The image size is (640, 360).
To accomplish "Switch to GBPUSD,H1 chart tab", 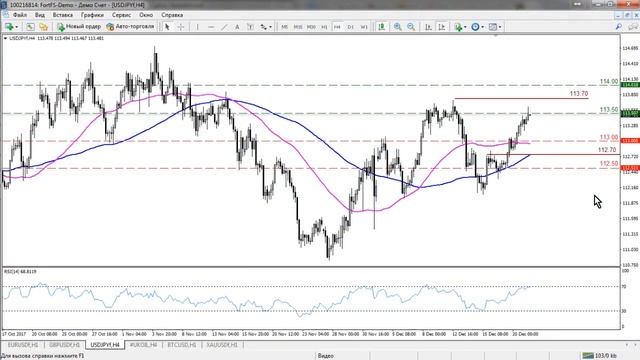I will 64,345.
